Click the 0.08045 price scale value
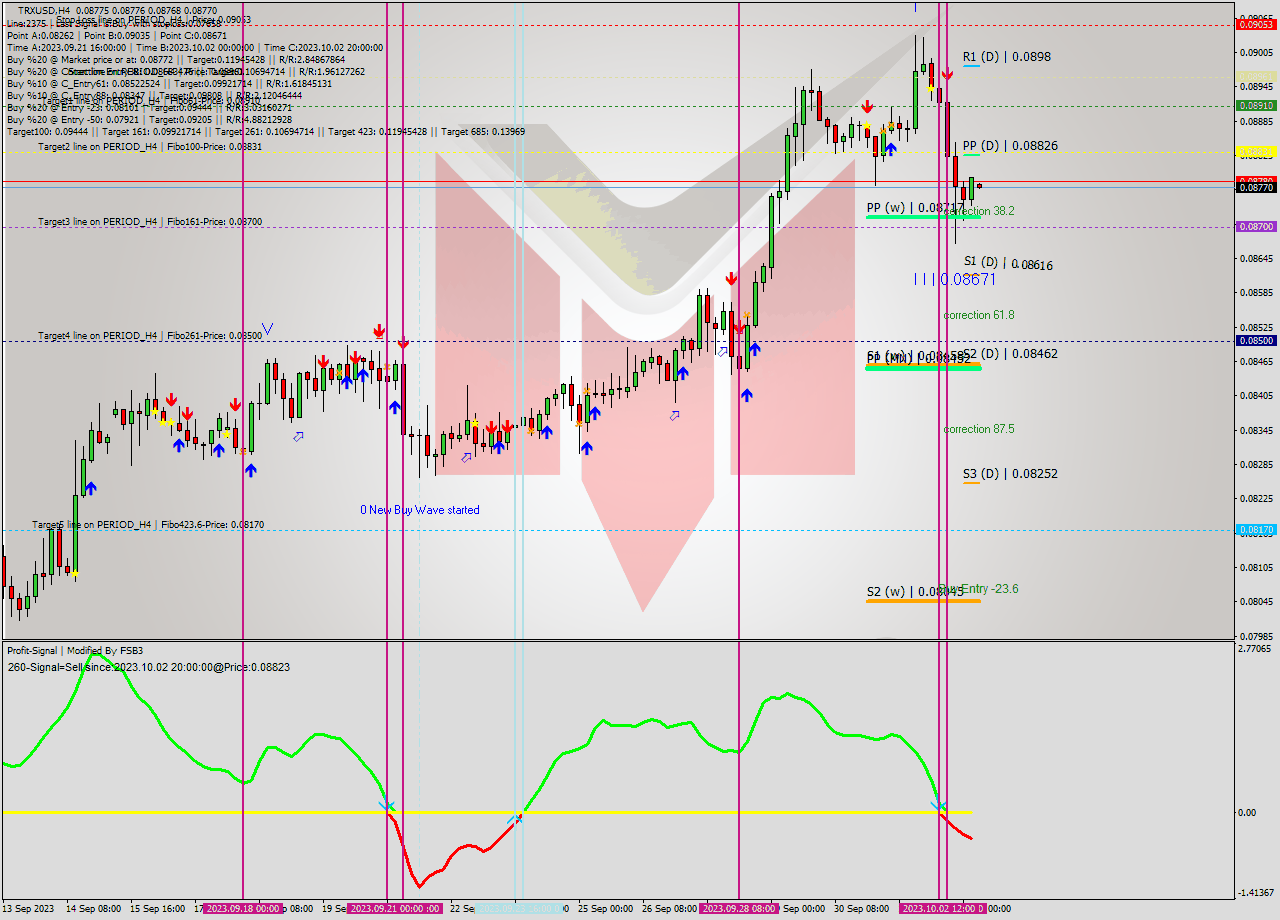 pos(1256,601)
